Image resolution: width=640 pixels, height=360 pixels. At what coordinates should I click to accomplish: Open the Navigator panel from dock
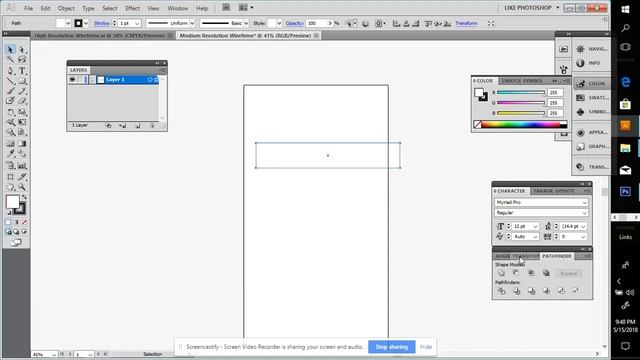pos(592,49)
